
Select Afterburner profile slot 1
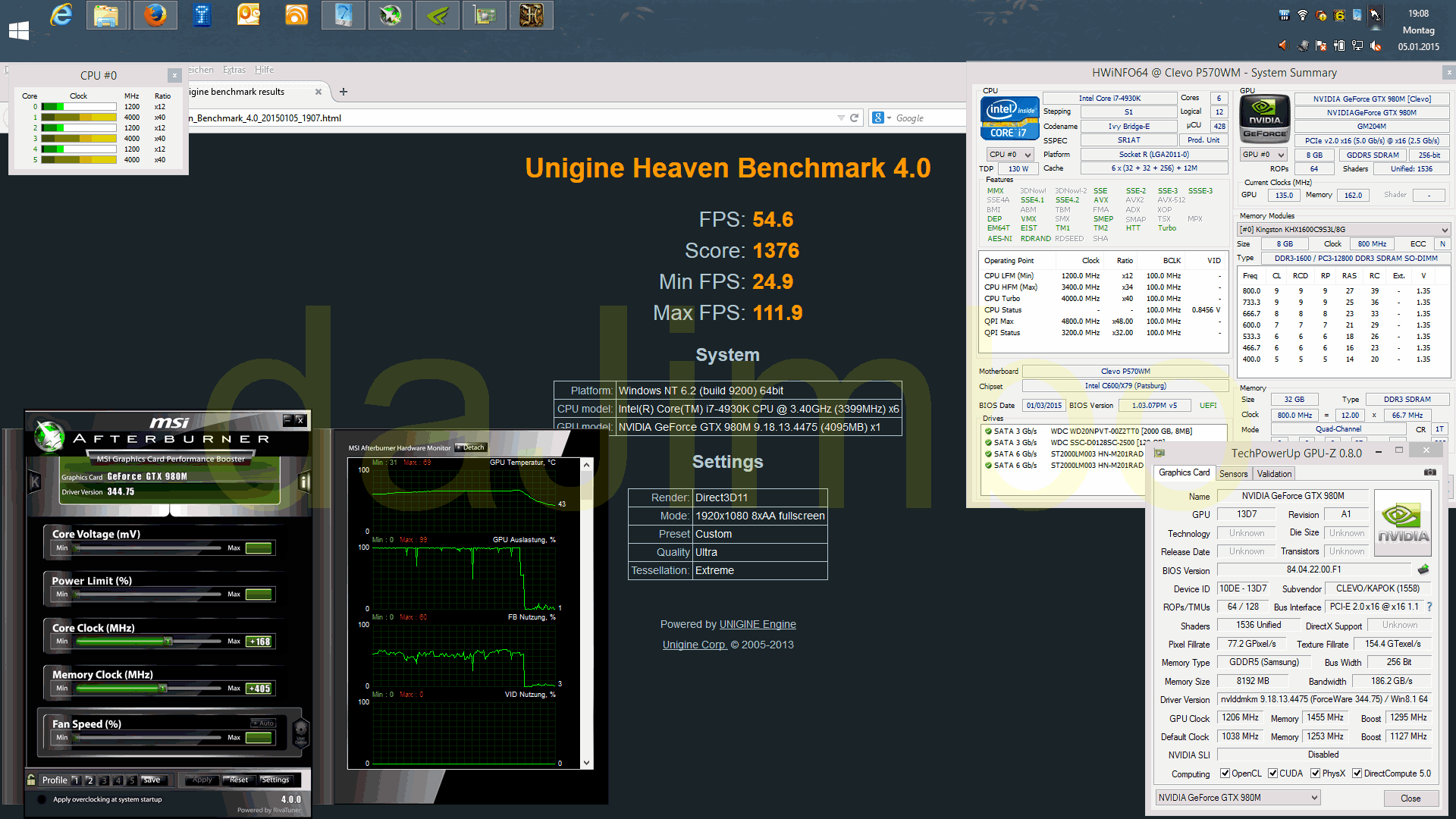click(x=76, y=780)
